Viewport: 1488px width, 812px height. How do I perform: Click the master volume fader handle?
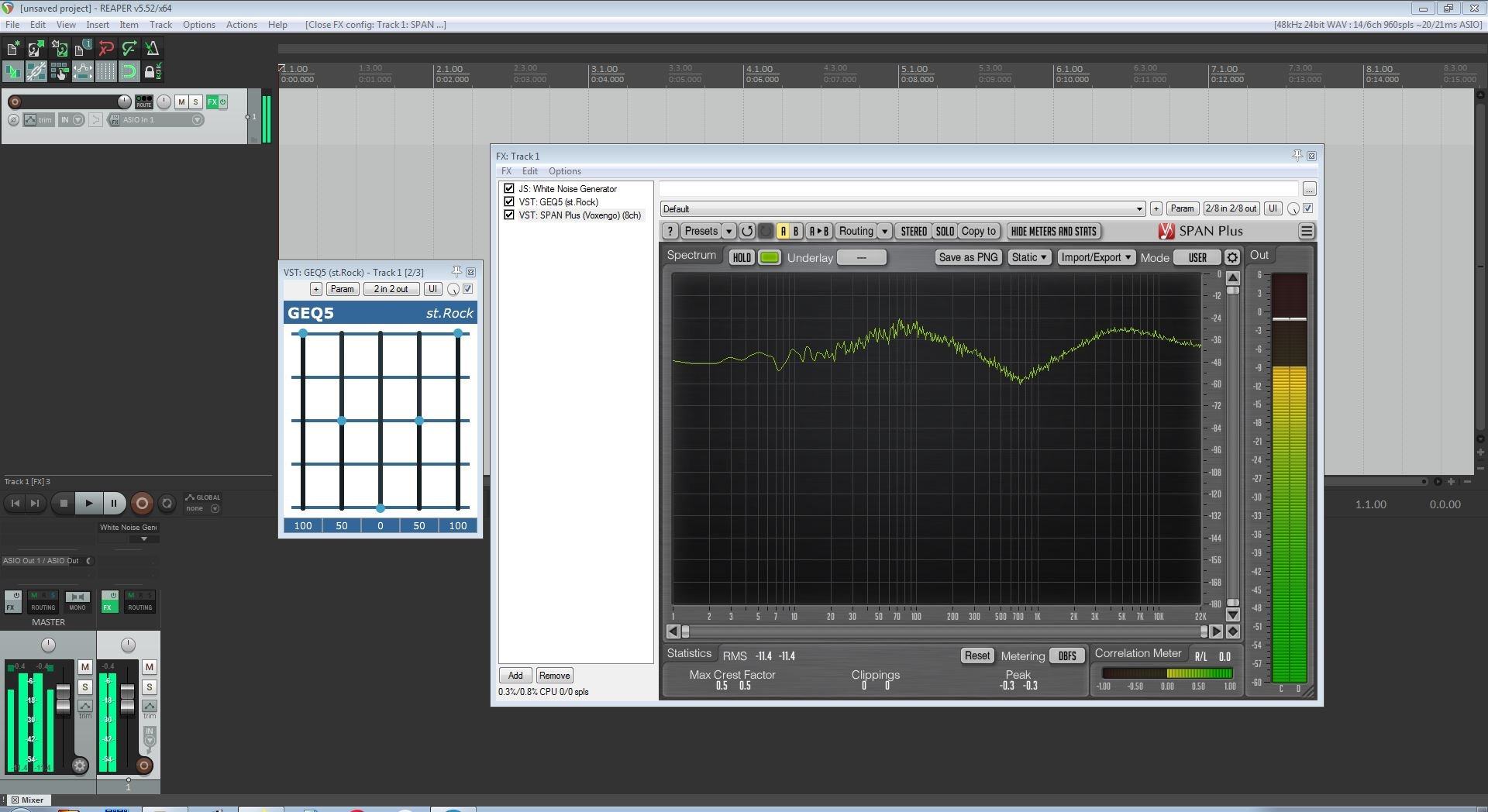pos(63,699)
